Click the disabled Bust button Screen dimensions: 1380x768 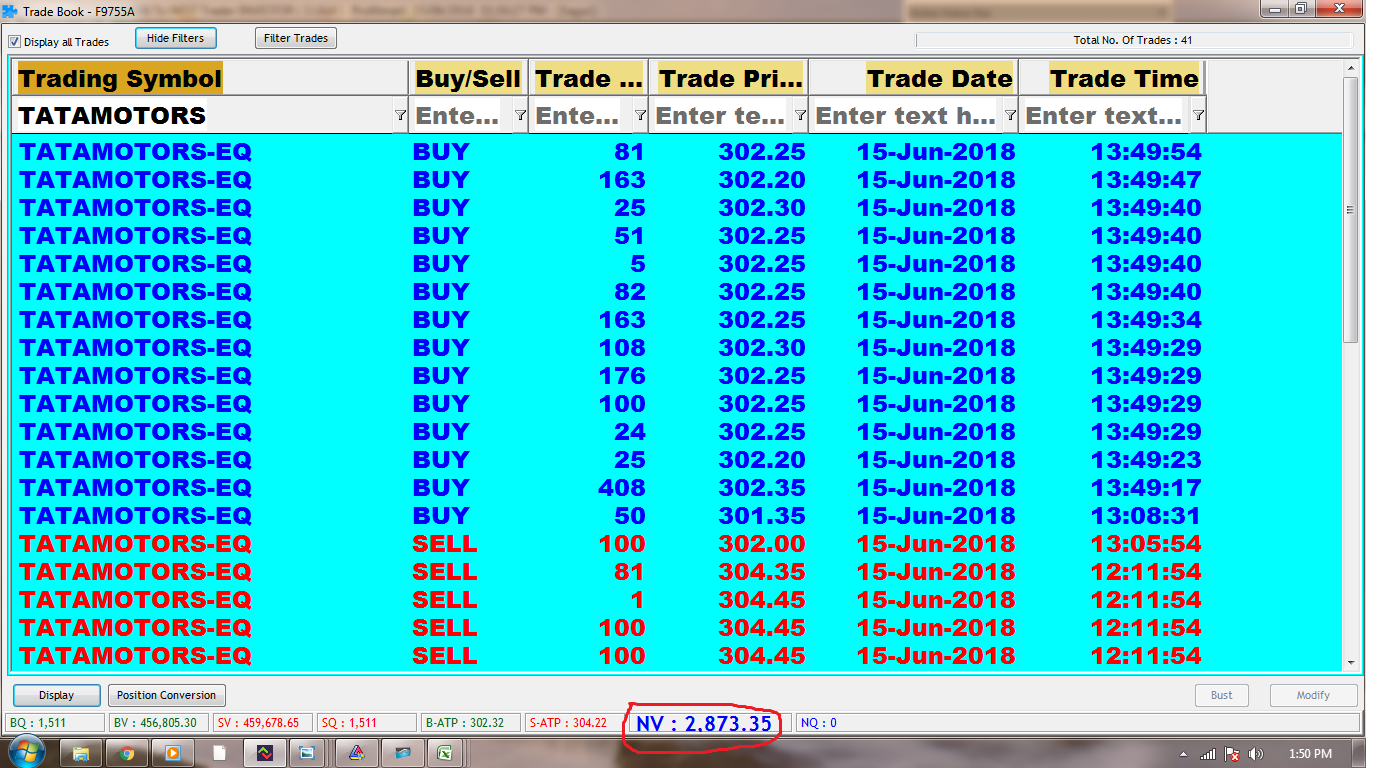click(x=1222, y=695)
